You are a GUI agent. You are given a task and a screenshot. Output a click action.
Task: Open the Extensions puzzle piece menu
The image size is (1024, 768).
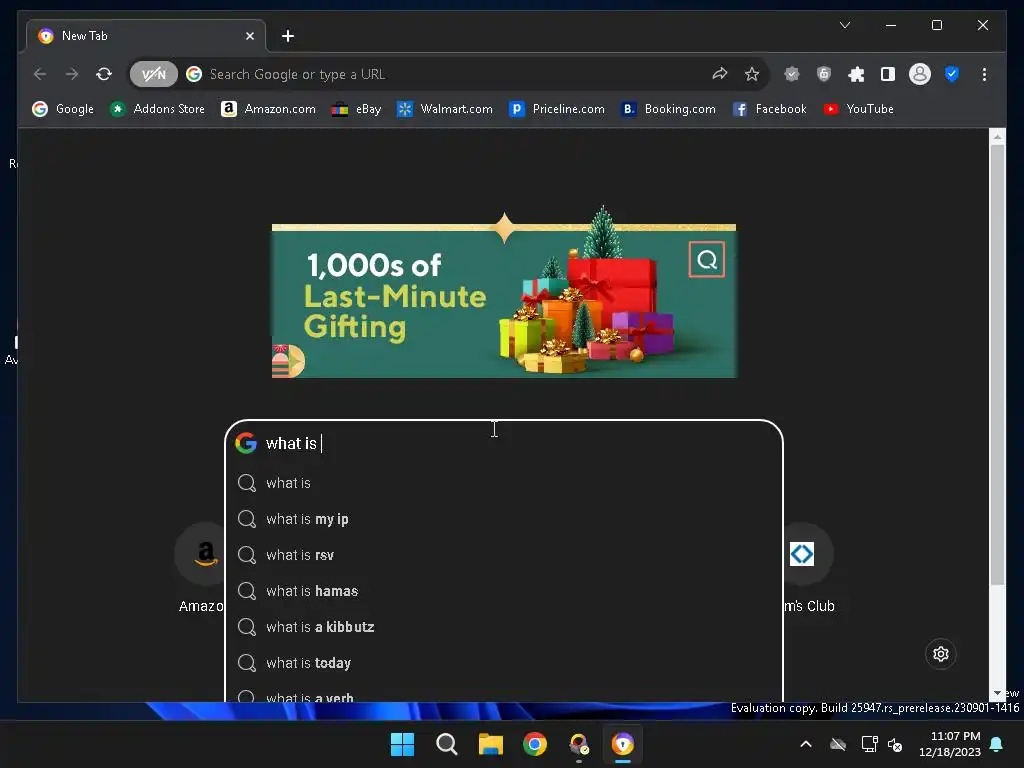point(856,74)
